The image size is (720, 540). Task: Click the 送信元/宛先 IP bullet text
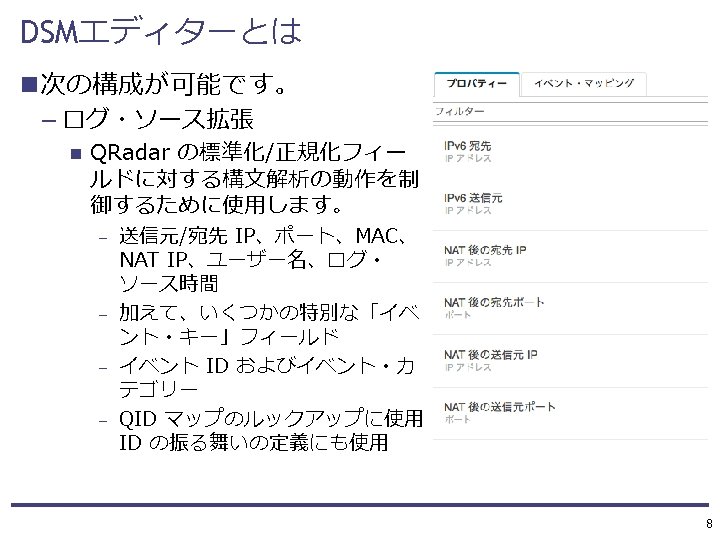coord(263,259)
